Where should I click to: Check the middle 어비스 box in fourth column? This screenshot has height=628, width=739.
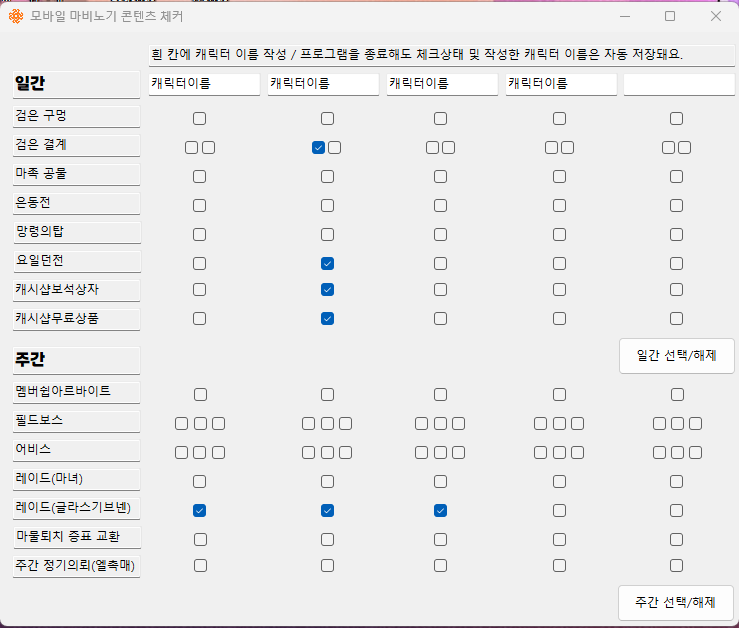559,453
